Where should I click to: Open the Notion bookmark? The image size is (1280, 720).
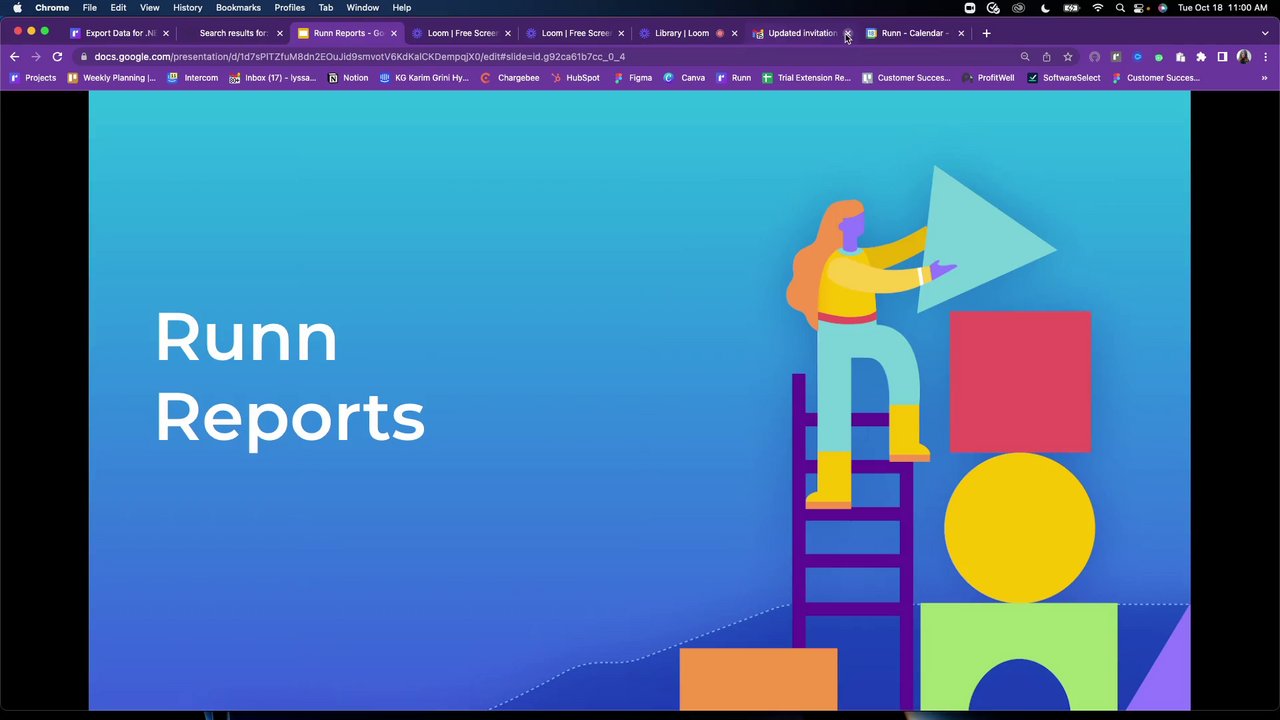tap(348, 78)
